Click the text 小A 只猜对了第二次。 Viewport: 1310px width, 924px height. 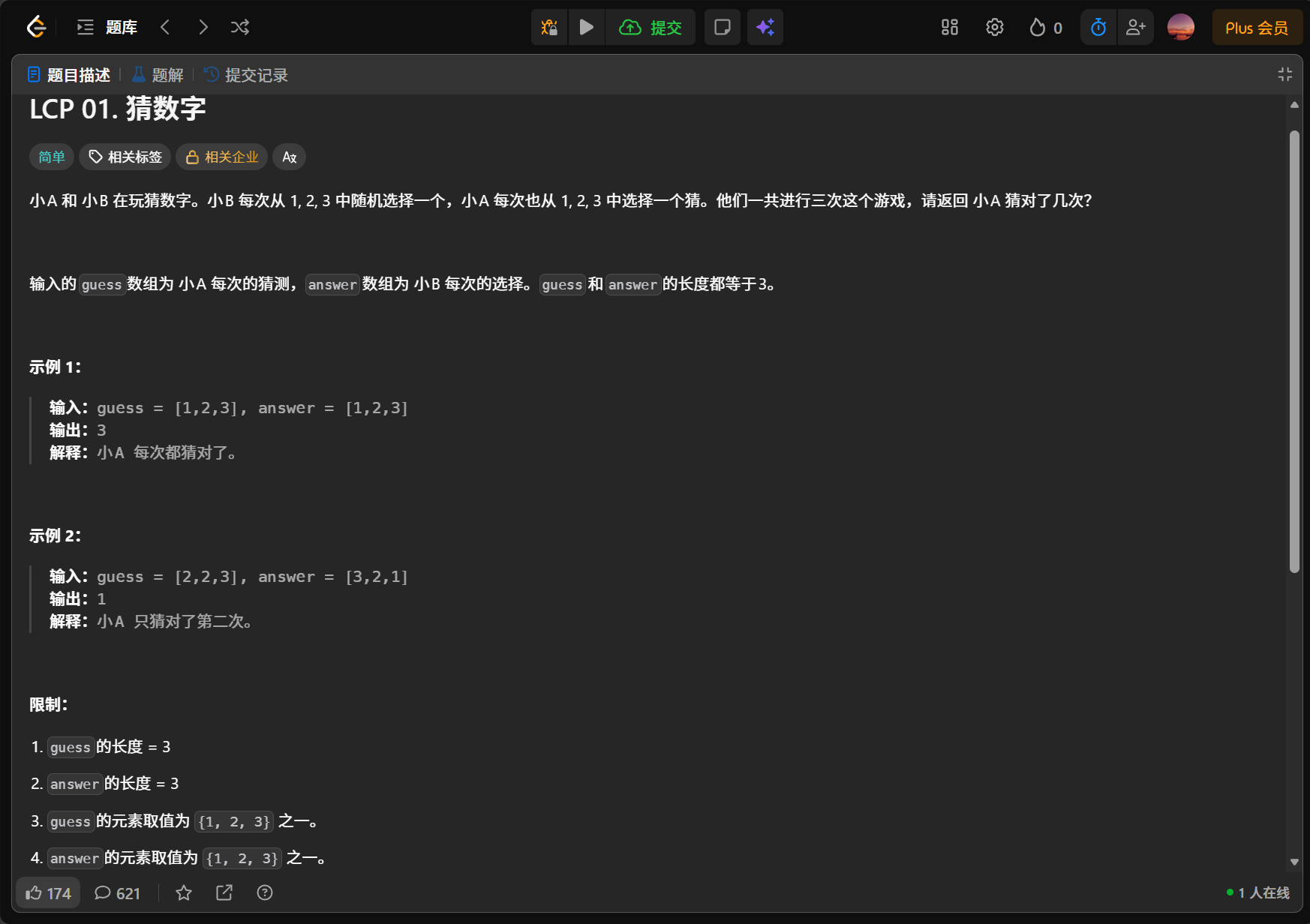point(175,621)
